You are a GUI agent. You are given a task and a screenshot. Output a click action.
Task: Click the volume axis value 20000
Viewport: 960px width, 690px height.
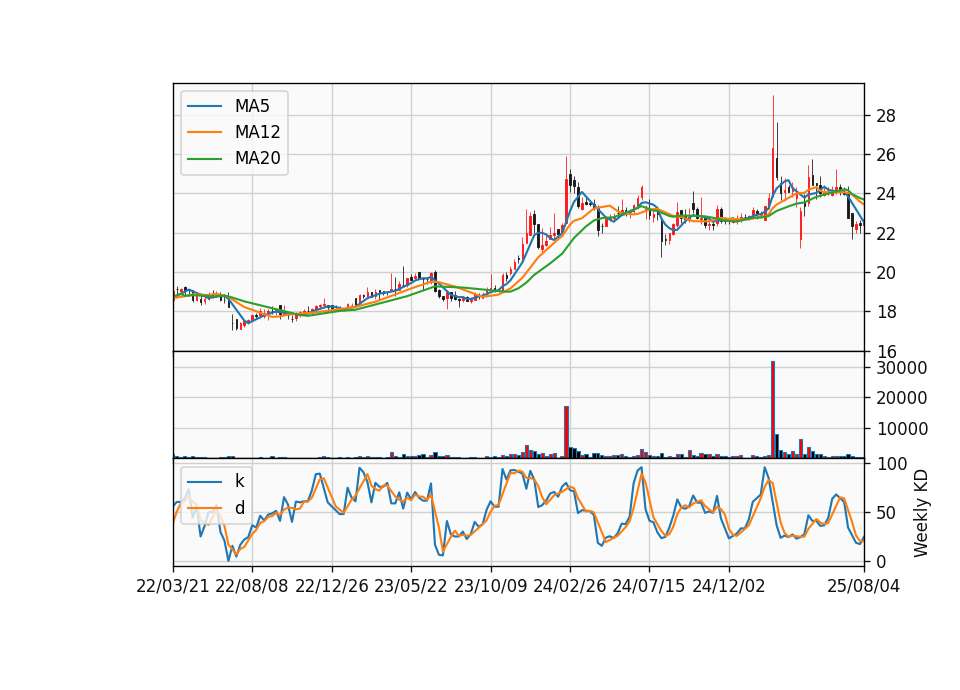[902, 398]
